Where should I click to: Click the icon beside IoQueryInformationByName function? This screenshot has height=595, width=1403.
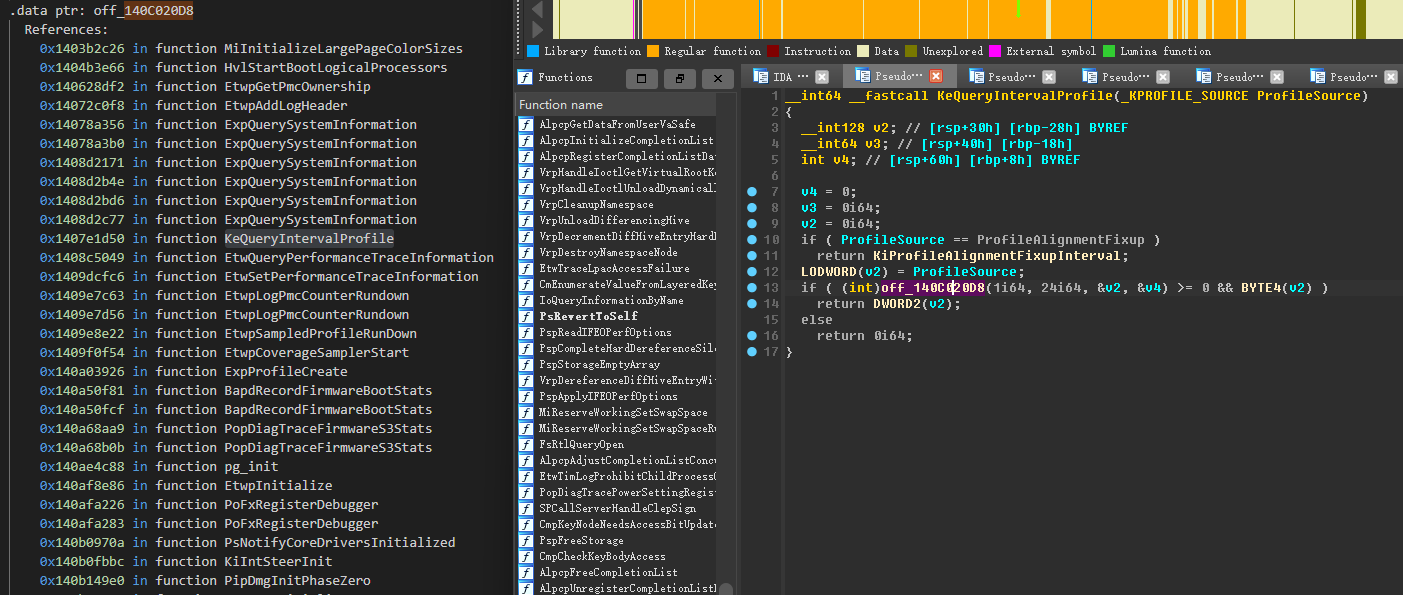coord(525,300)
